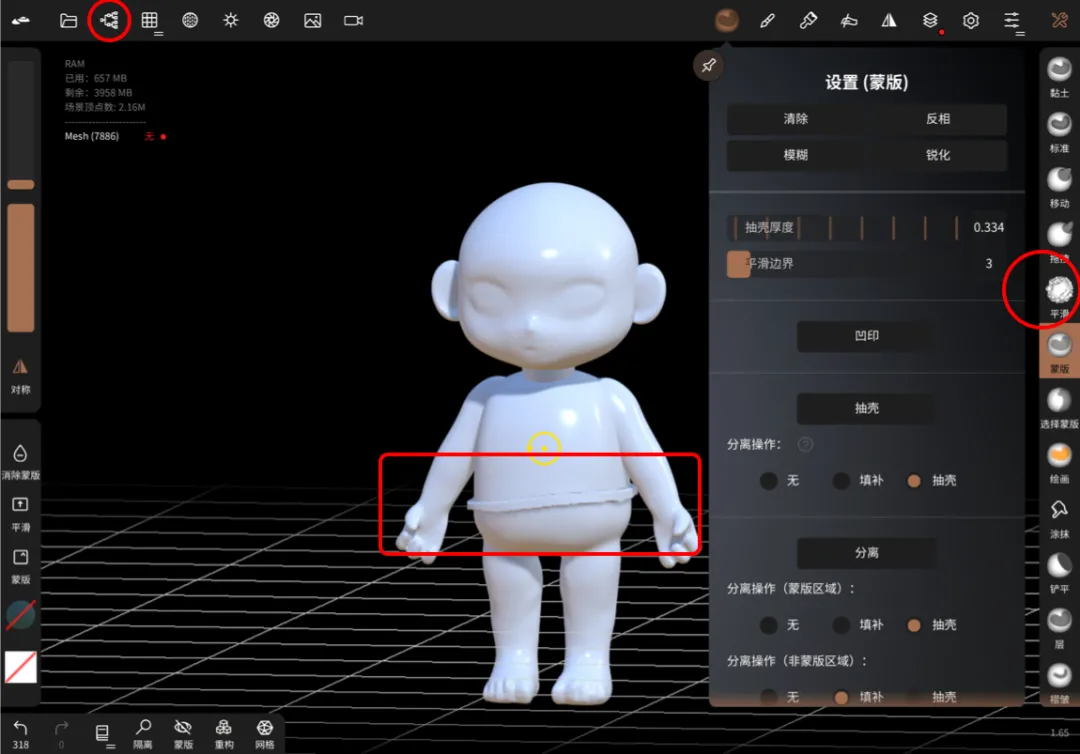Click the 隔离 solo button
The width and height of the screenshot is (1080, 754).
coord(143,734)
